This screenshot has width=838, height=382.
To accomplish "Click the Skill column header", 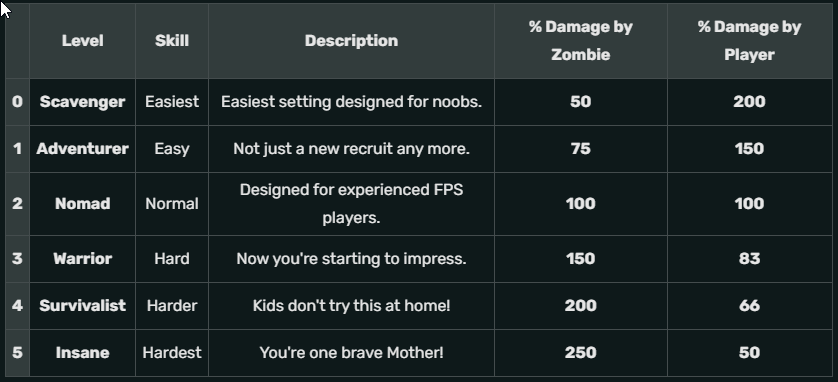I will point(172,41).
